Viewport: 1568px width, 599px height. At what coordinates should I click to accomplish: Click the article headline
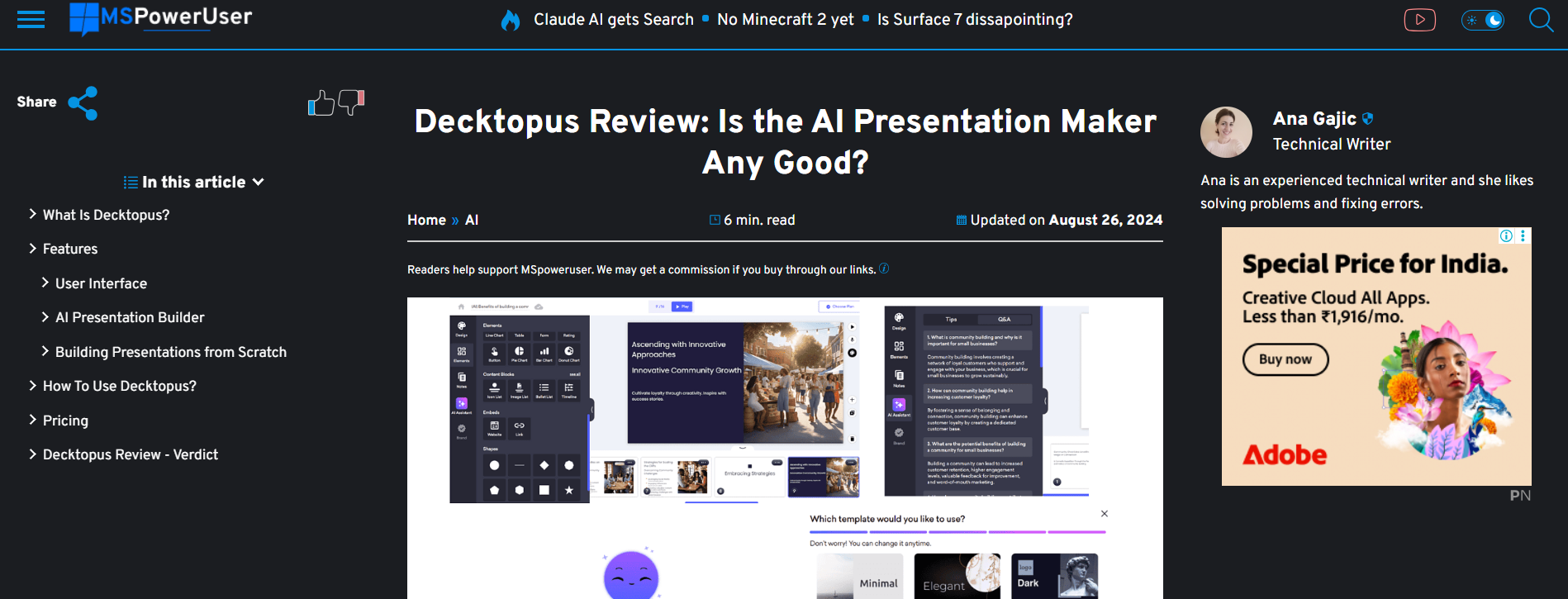[785, 141]
